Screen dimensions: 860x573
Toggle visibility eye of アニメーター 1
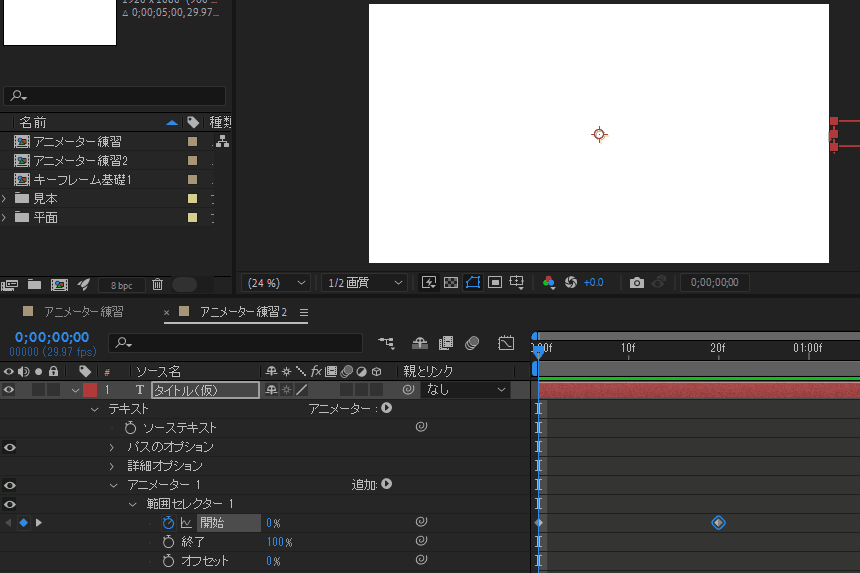point(9,485)
